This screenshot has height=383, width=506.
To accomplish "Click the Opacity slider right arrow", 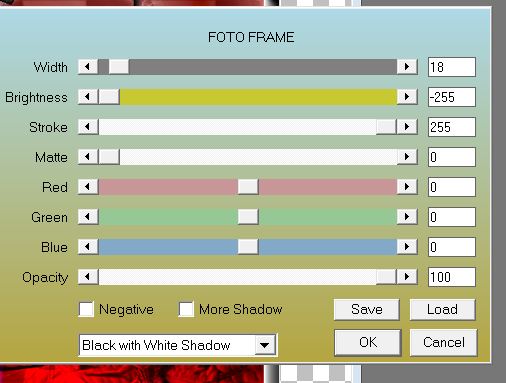I will point(407,277).
